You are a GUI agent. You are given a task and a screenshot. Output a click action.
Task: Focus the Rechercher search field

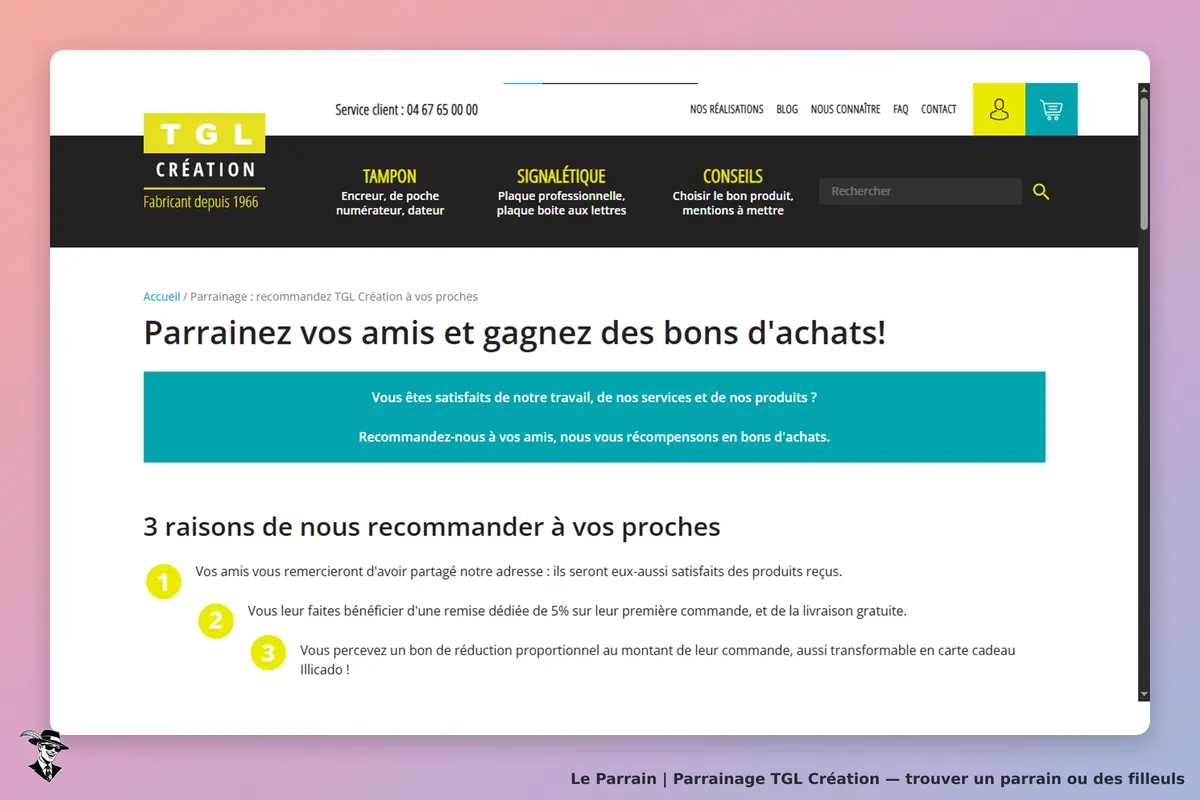(x=920, y=191)
